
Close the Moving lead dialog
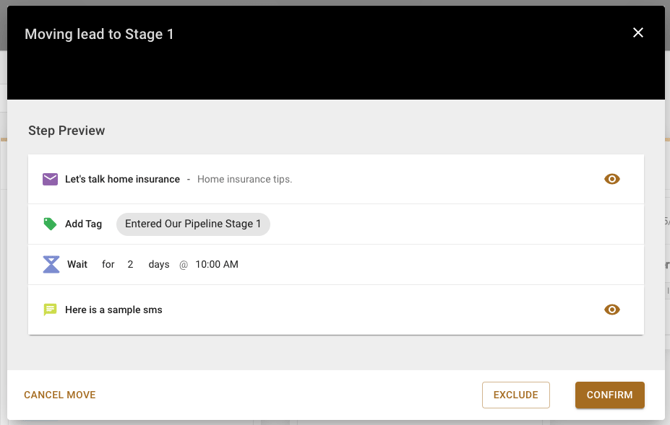pyautogui.click(x=638, y=33)
